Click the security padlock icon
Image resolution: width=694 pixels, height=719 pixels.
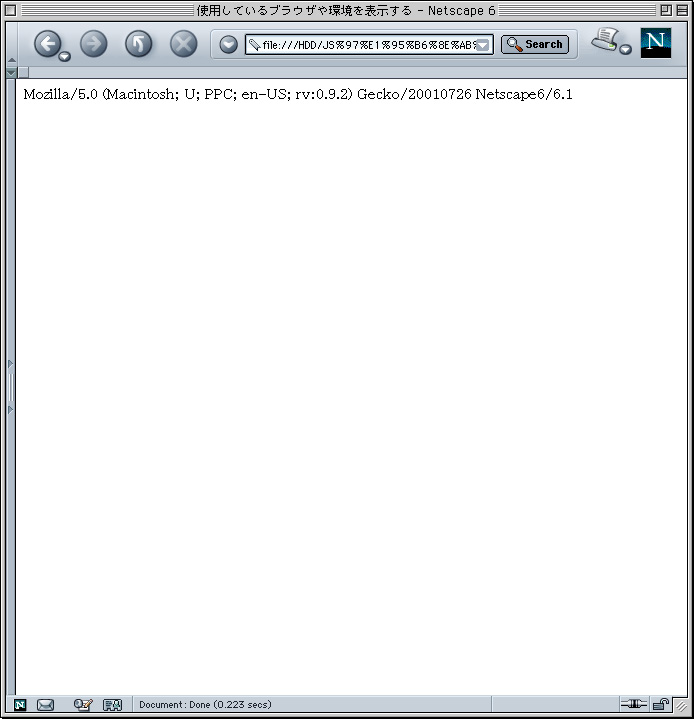pos(661,703)
